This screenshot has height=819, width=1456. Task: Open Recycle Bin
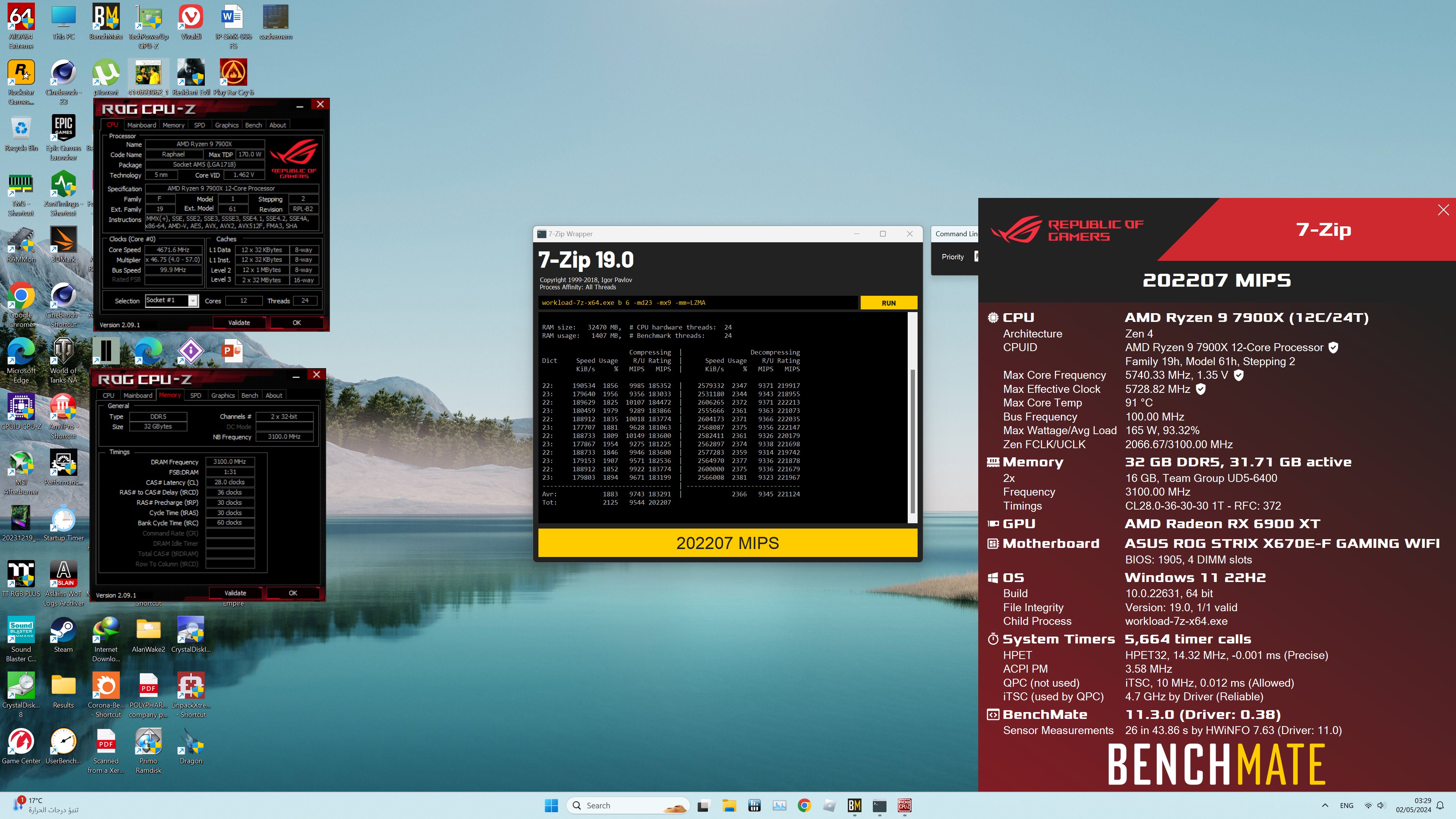[21, 134]
